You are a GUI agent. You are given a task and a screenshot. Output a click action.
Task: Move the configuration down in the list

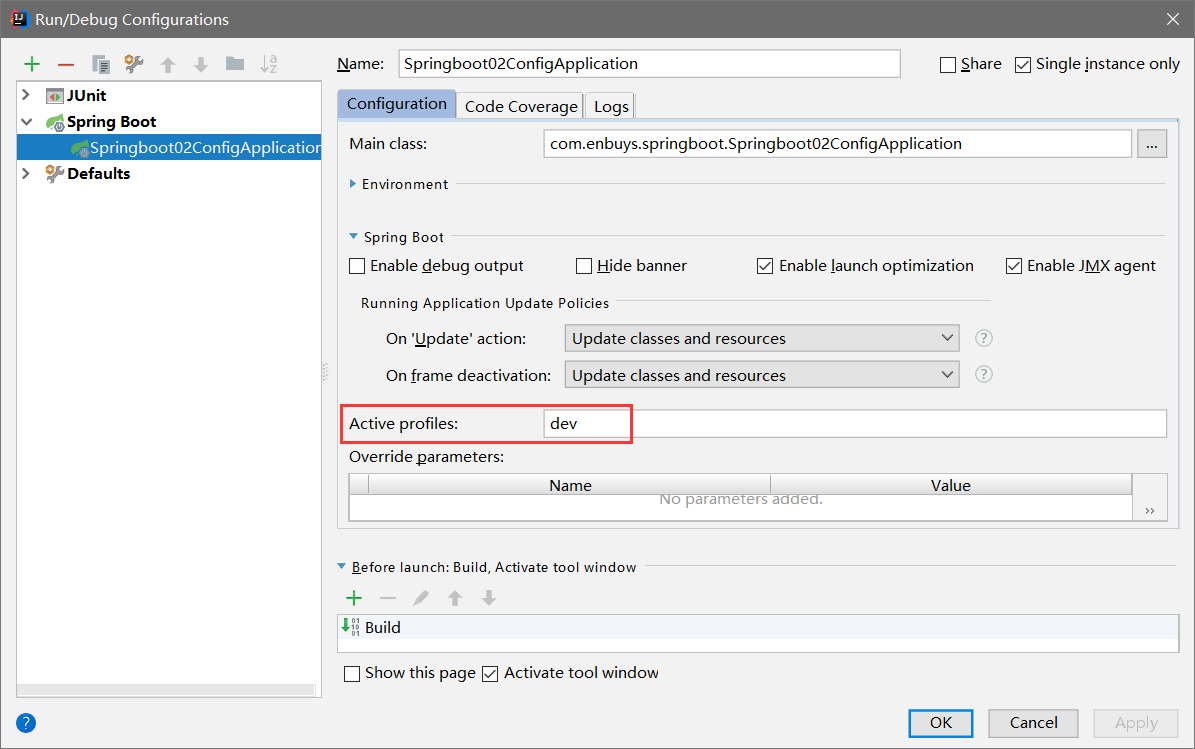coord(201,65)
